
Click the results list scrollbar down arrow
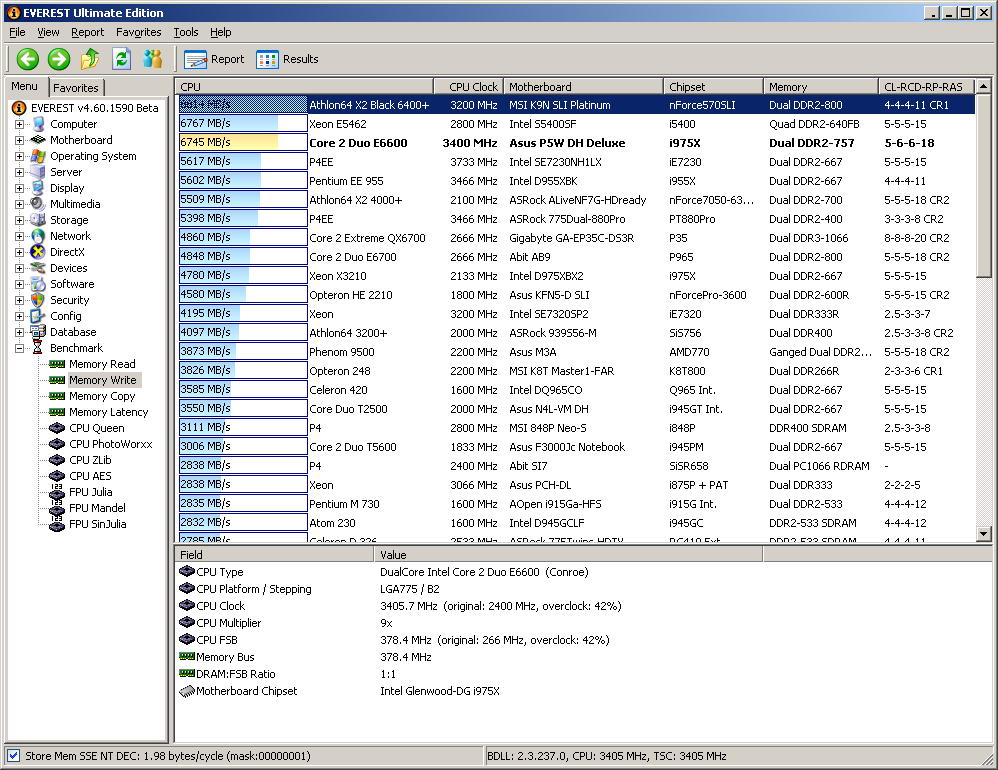(983, 535)
